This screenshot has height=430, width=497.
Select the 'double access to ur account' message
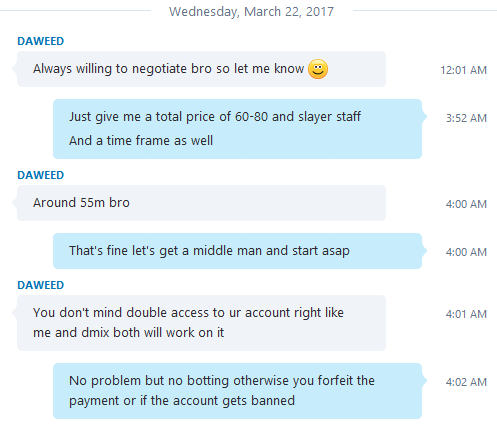[201, 323]
